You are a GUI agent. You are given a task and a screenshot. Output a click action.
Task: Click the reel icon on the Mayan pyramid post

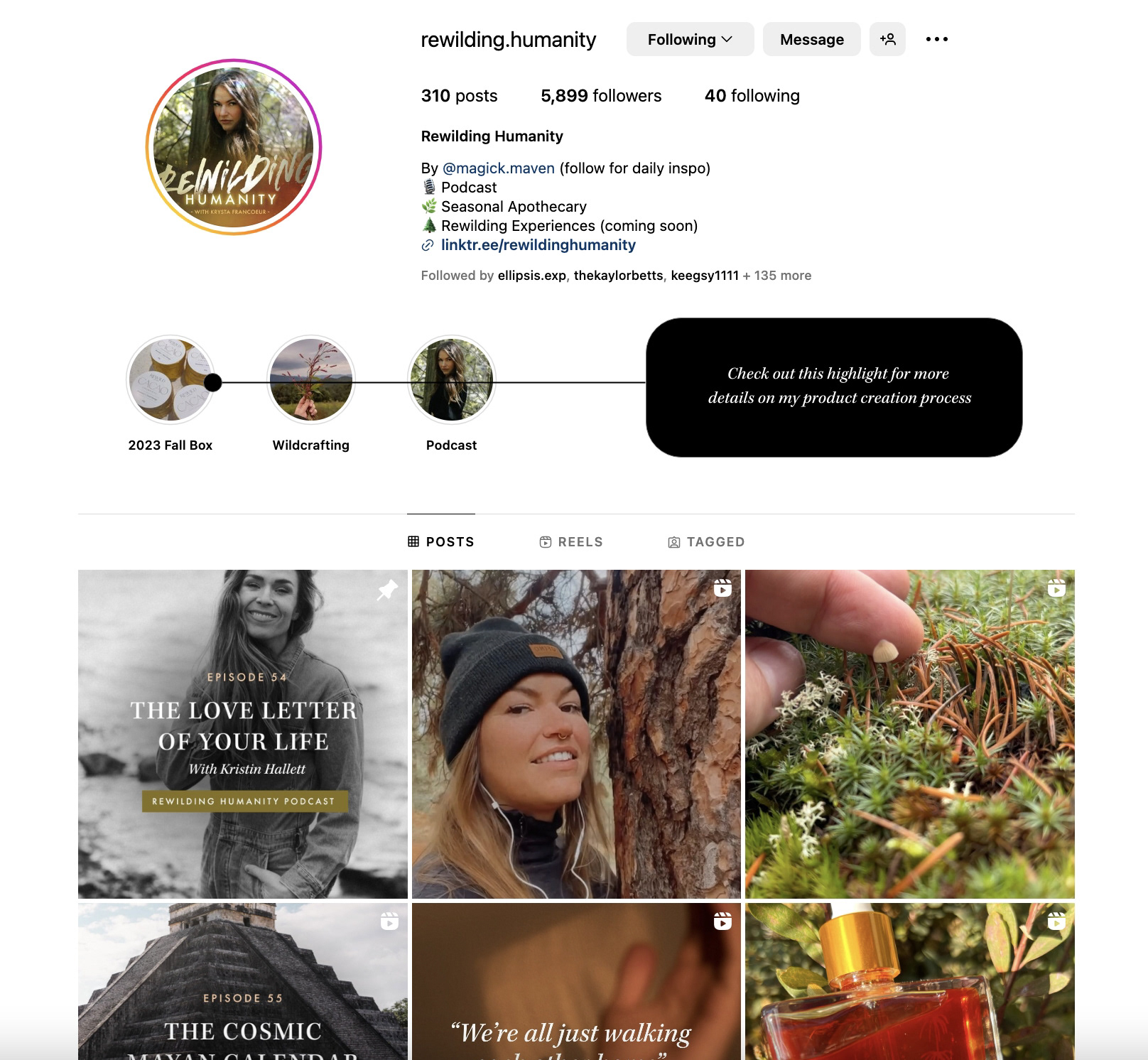(x=389, y=921)
